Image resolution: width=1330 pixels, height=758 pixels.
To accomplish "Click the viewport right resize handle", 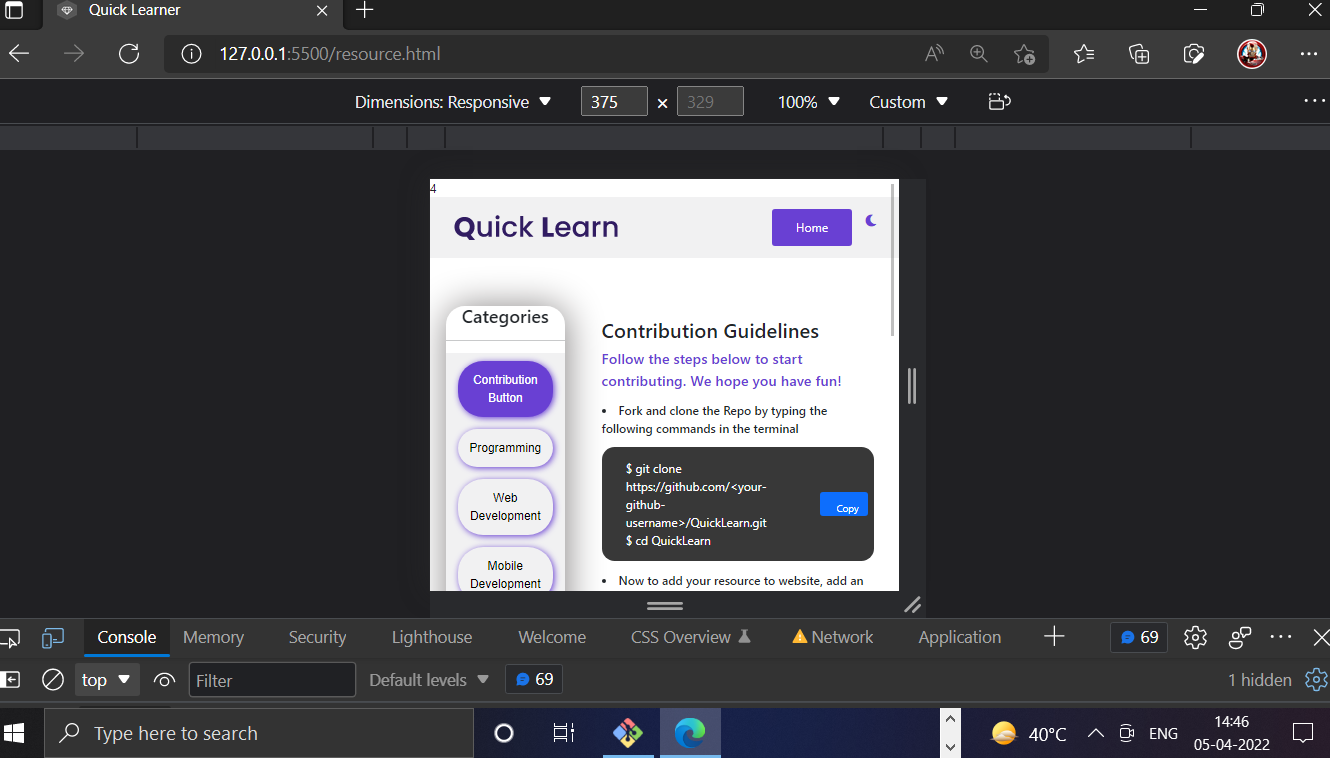I will [x=912, y=386].
